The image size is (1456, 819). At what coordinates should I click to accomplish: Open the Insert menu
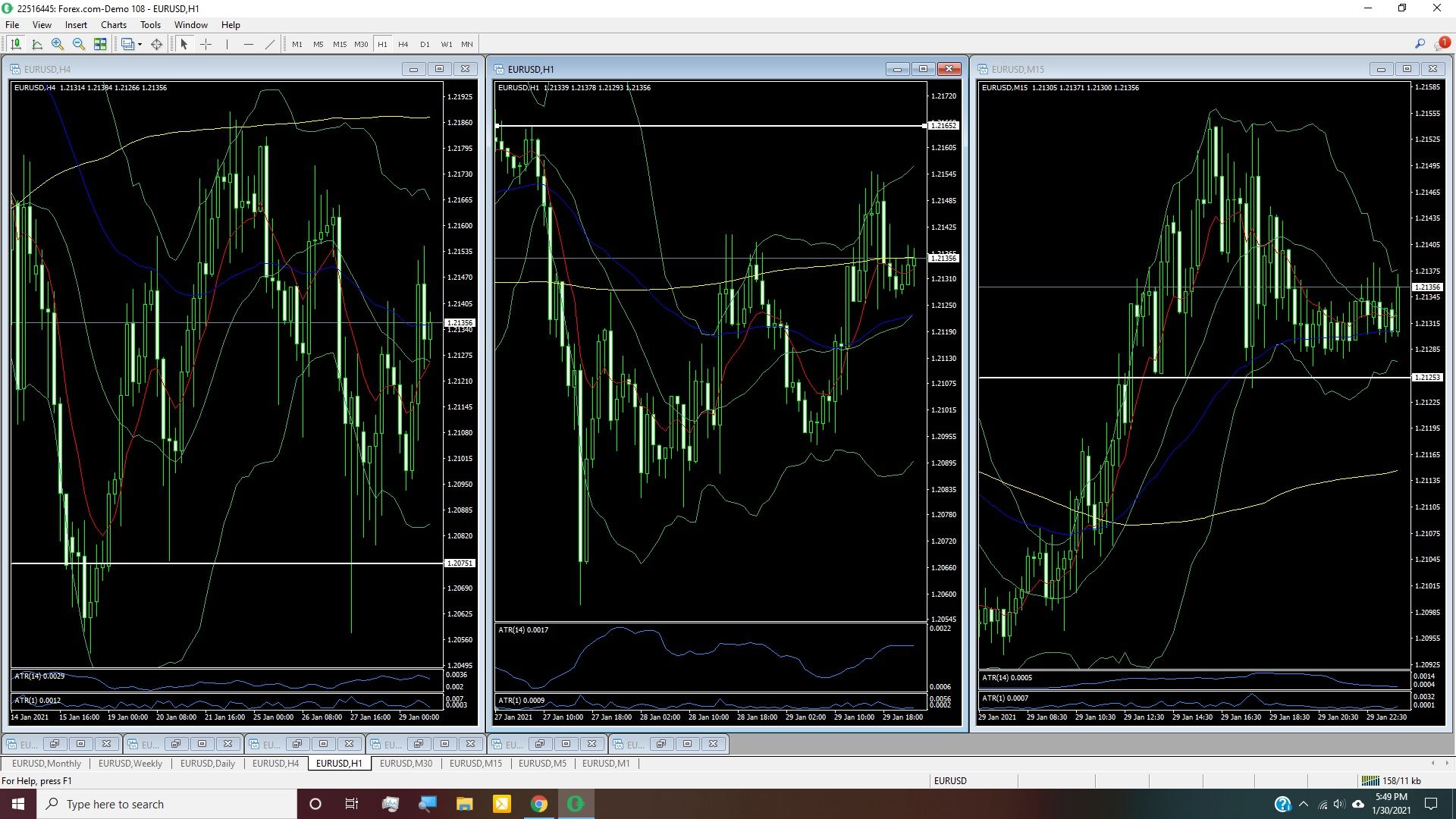point(76,25)
